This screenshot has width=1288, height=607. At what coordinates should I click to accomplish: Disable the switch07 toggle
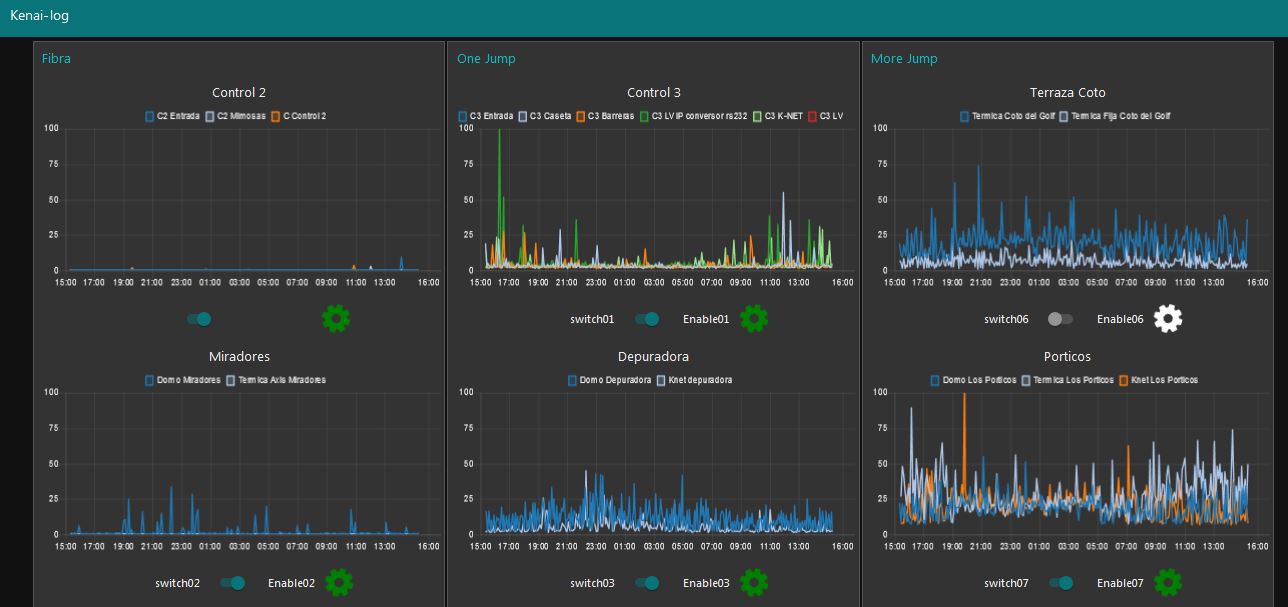(x=1061, y=583)
